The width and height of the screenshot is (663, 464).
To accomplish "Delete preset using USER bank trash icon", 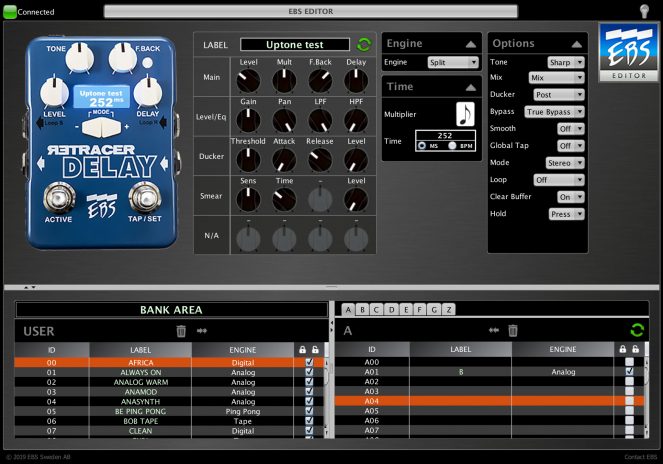I will (181, 331).
